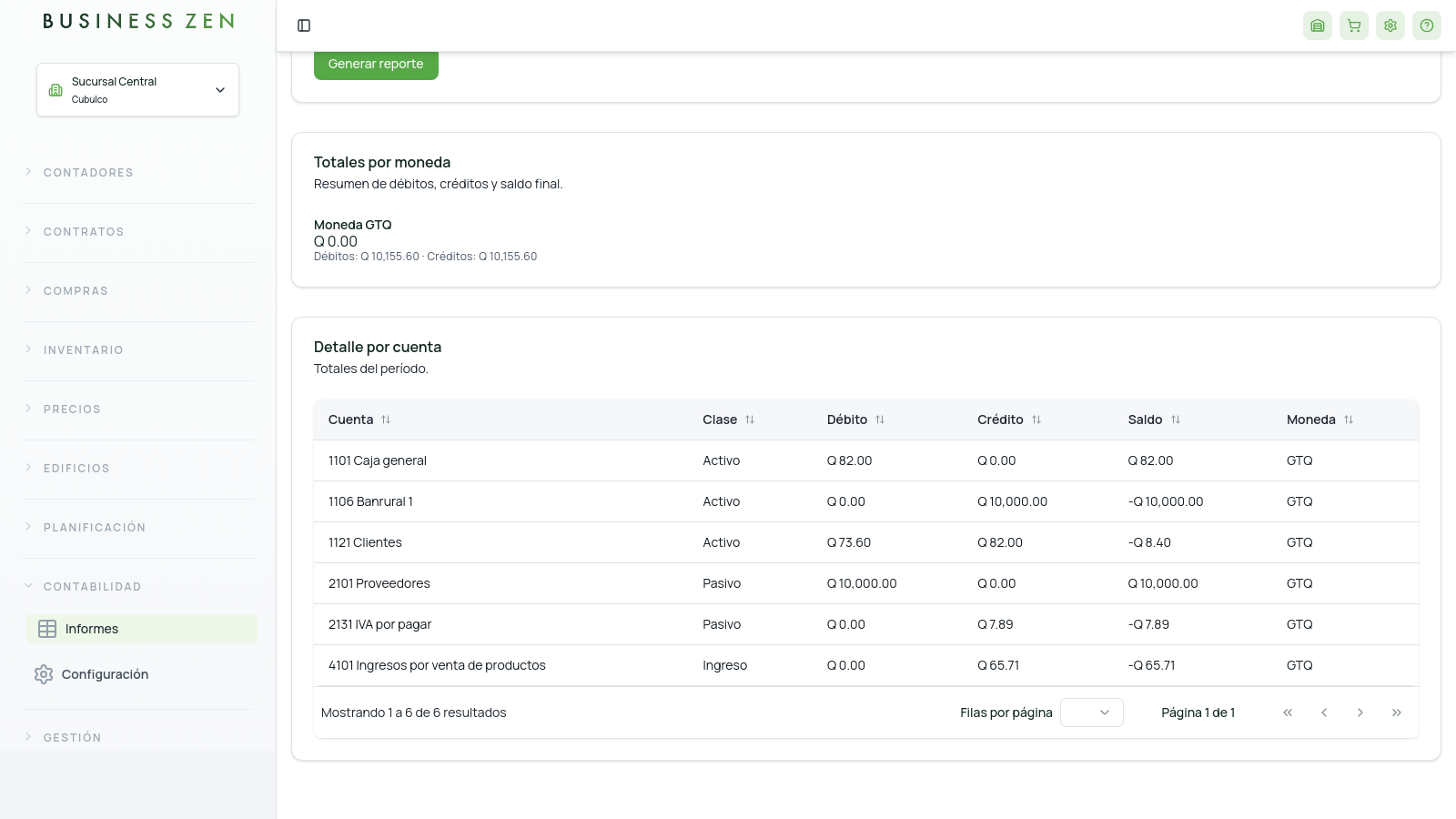This screenshot has width=1456, height=819.
Task: Select the 2101 Proveedores account row
Action: click(x=866, y=583)
